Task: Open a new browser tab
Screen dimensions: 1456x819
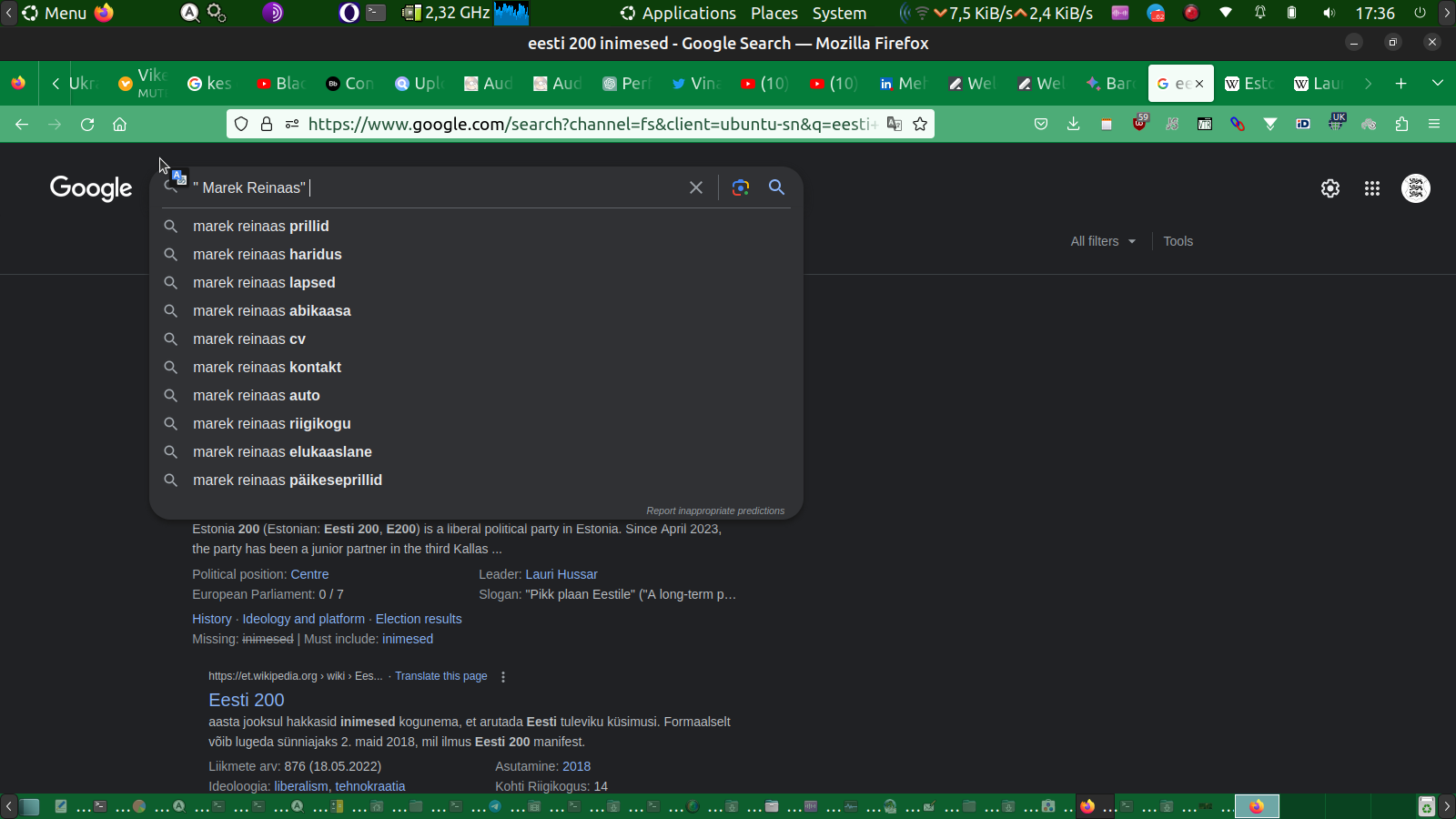Action: tap(1400, 84)
